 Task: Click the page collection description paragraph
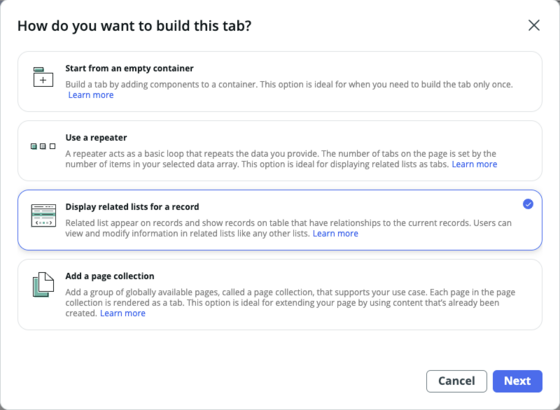[x=290, y=302]
